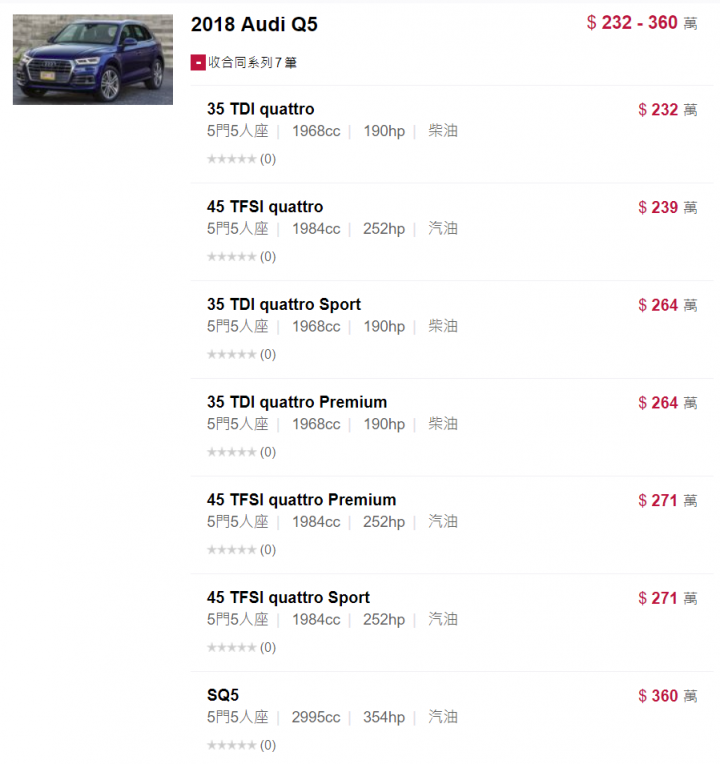Screen dimensions: 720x764
Task: Open the blue Audi Q5 thumbnail photo
Action: click(x=93, y=59)
